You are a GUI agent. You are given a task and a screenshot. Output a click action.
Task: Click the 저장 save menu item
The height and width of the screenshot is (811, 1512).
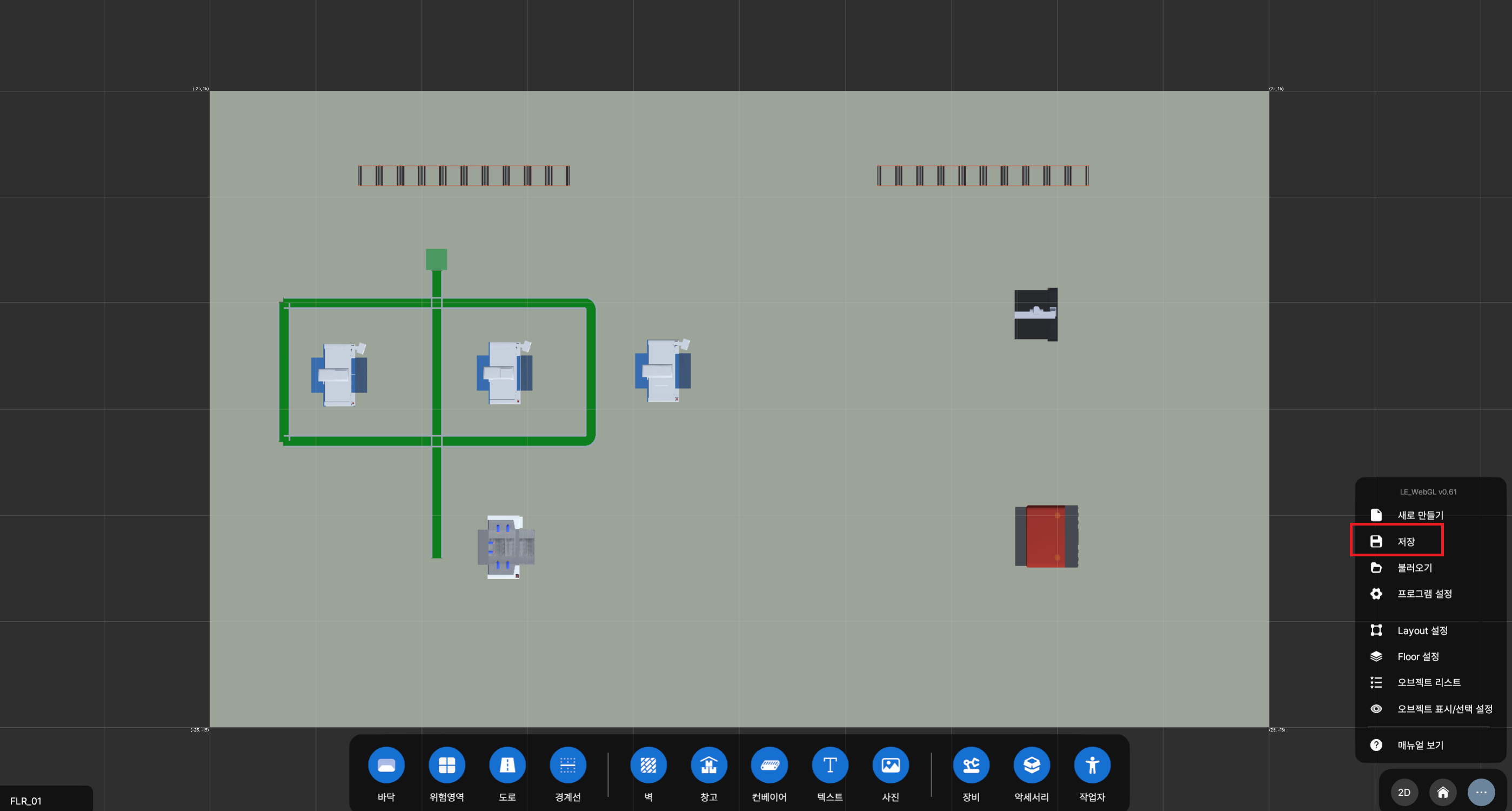(1405, 541)
